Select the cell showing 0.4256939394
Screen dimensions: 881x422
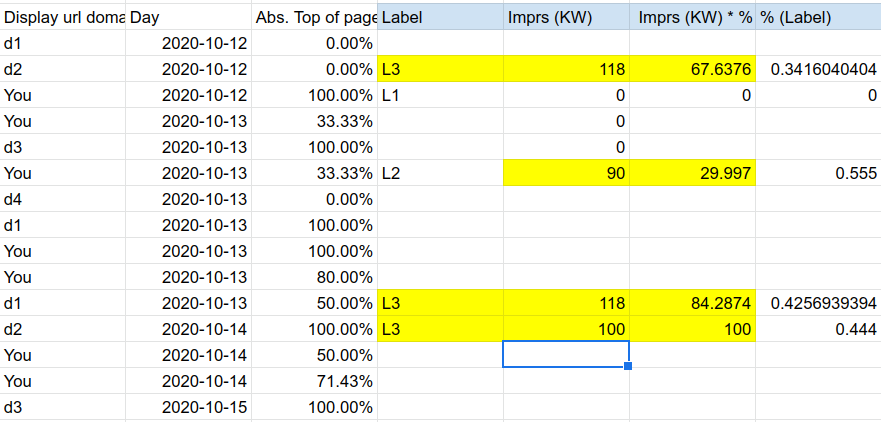pos(818,303)
